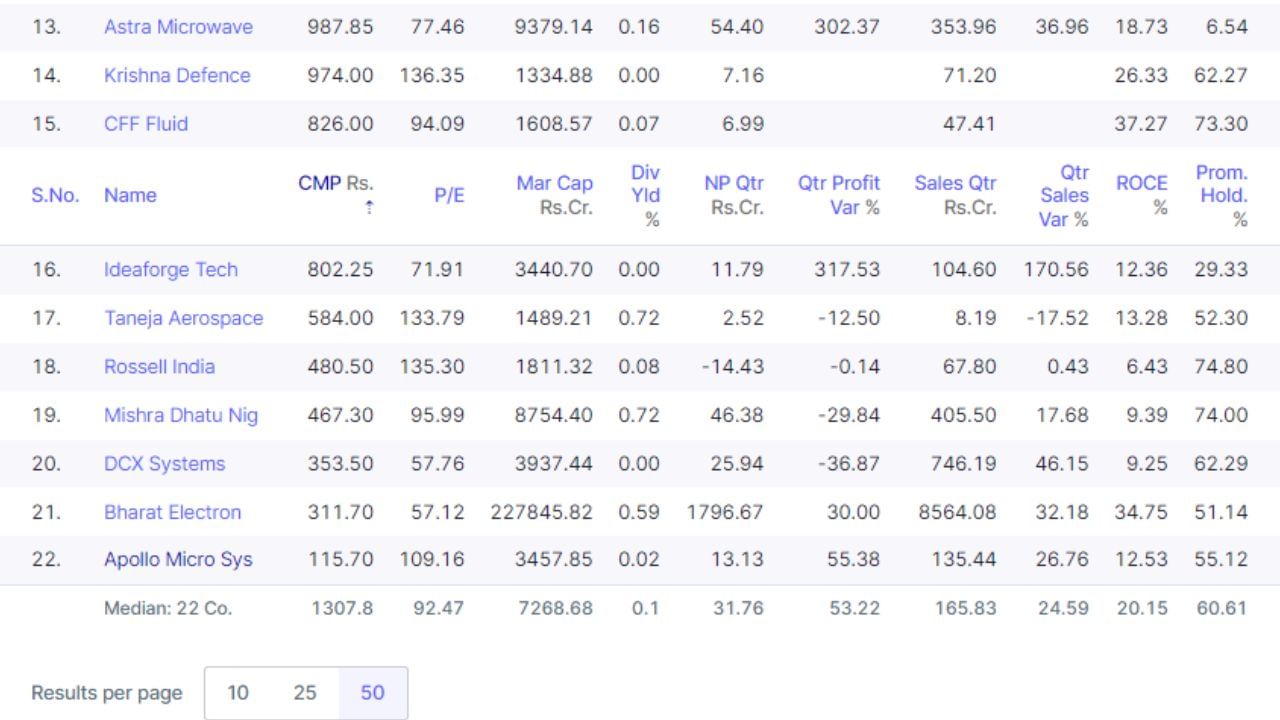
Task: Click DCX Systems price 353.50
Action: 340,464
